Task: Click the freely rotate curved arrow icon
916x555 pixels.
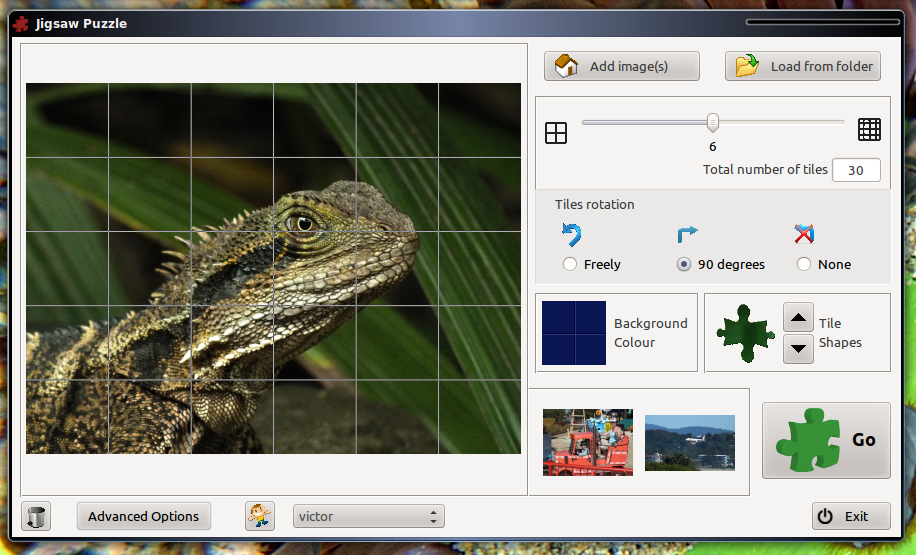Action: tap(571, 235)
